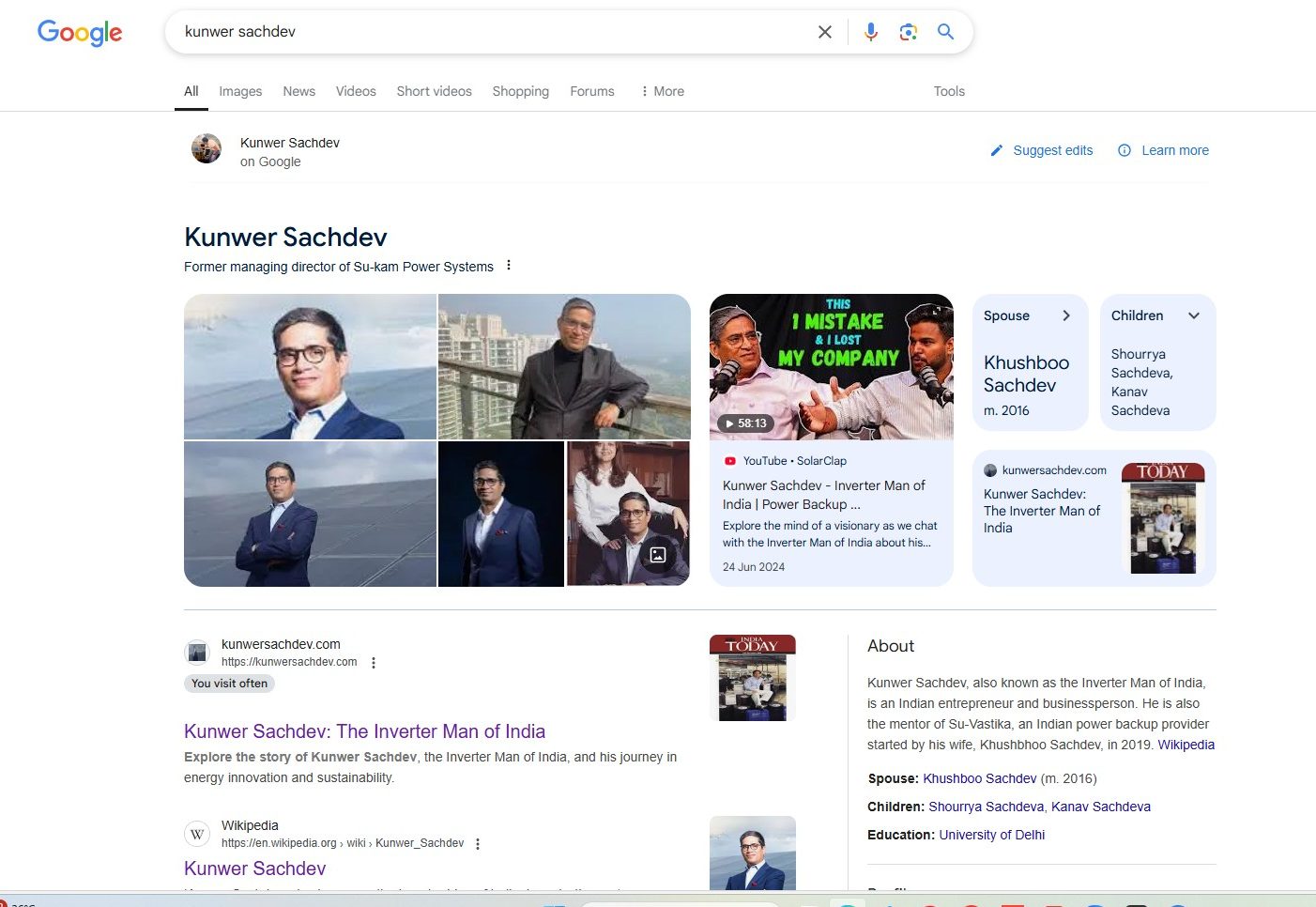Open the Kunwer Sachdev Wikipedia result title
This screenshot has width=1316, height=907.
pos(254,869)
